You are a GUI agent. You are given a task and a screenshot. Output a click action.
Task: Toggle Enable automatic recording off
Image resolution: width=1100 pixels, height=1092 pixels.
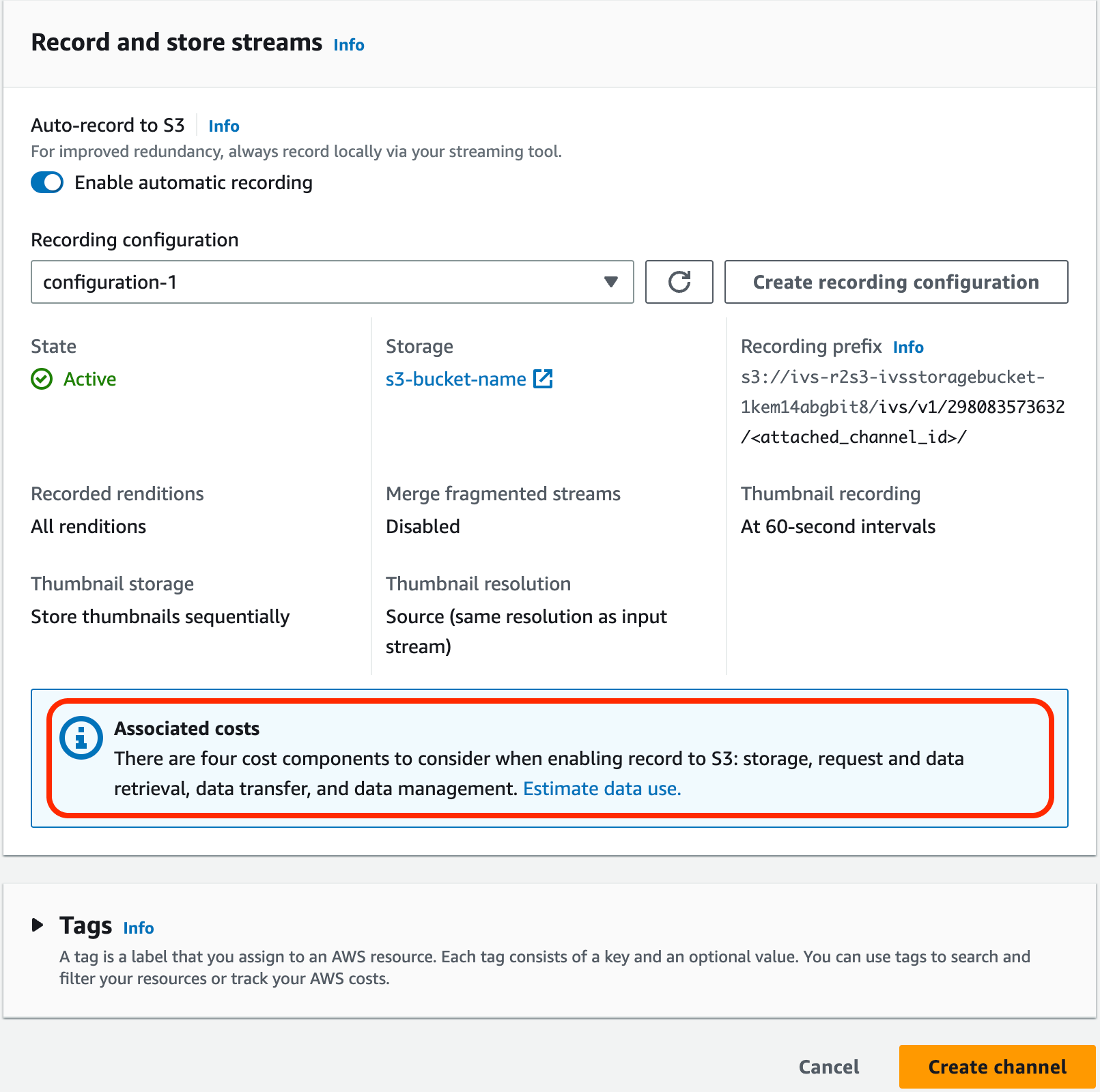tap(46, 182)
